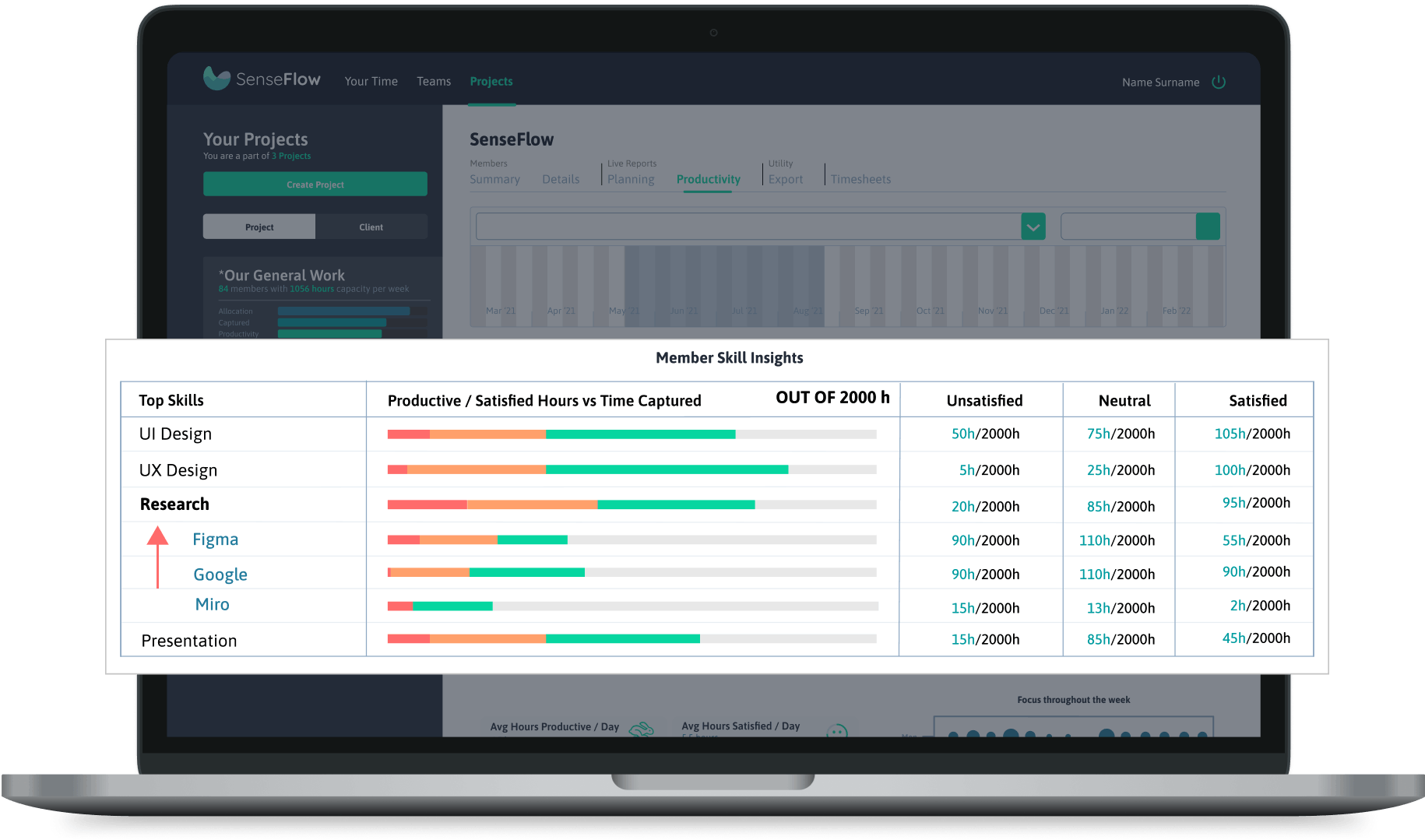The height and width of the screenshot is (840, 1425).
Task: Click the power logout icon
Action: pos(1219,82)
